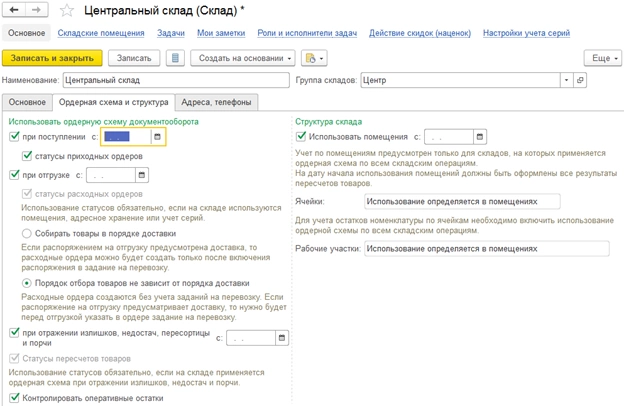Toggle 'статусы приходных ордеров' checkbox
624x406 pixels.
pyautogui.click(x=27, y=156)
